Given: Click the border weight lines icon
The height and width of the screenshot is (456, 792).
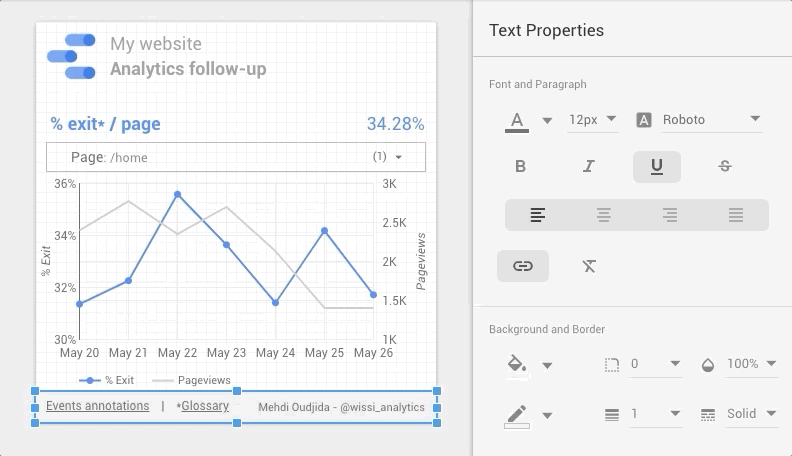Looking at the screenshot, I should point(612,415).
